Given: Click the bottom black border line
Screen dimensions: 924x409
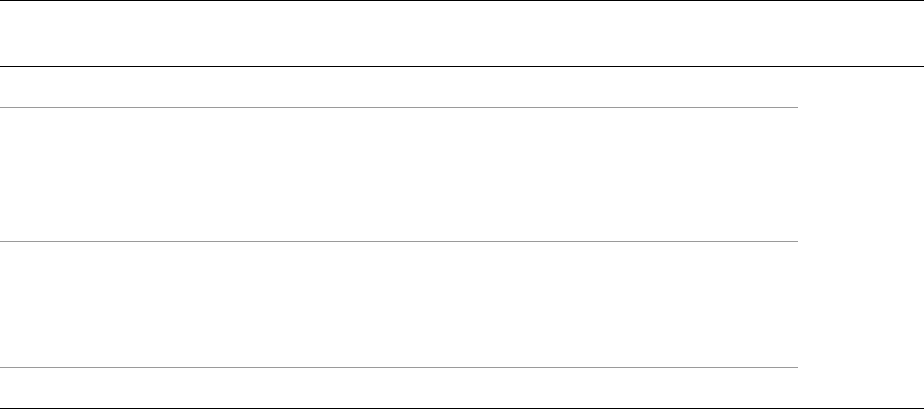Looking at the screenshot, I should coord(462,407).
